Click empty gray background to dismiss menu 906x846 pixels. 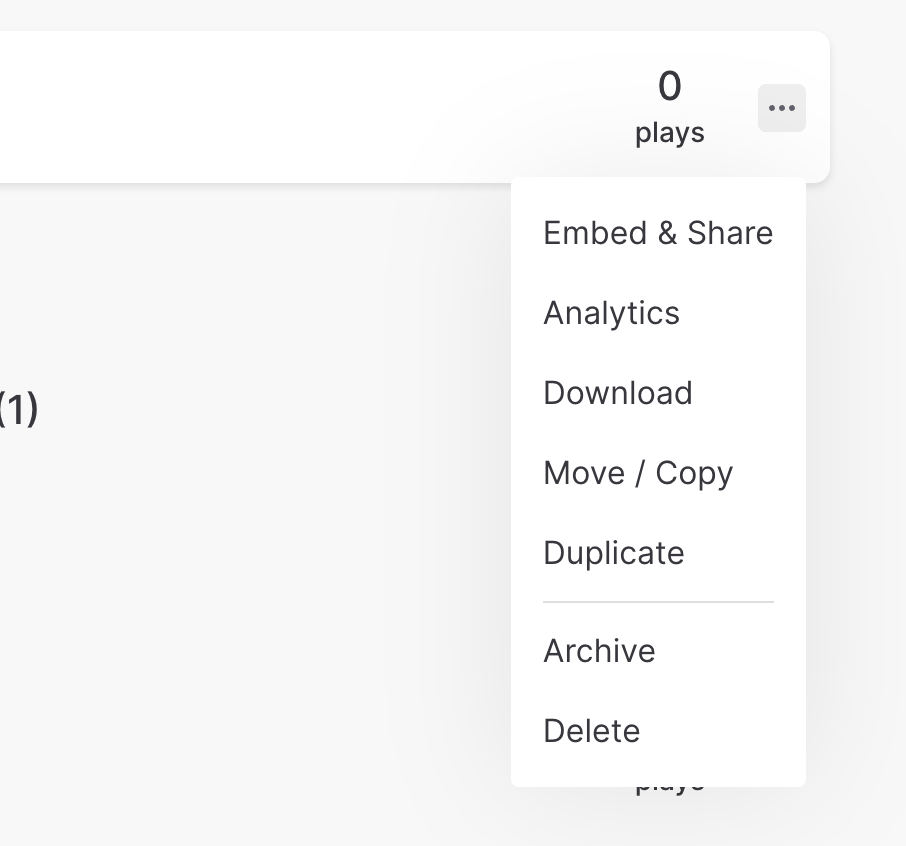coord(231,578)
